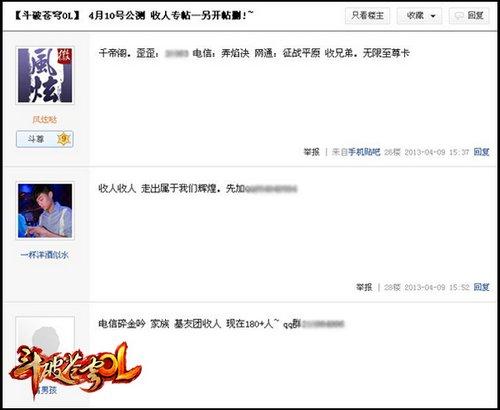Report the second post via 举报
Image resolution: width=500 pixels, height=410 pixels.
click(364, 287)
